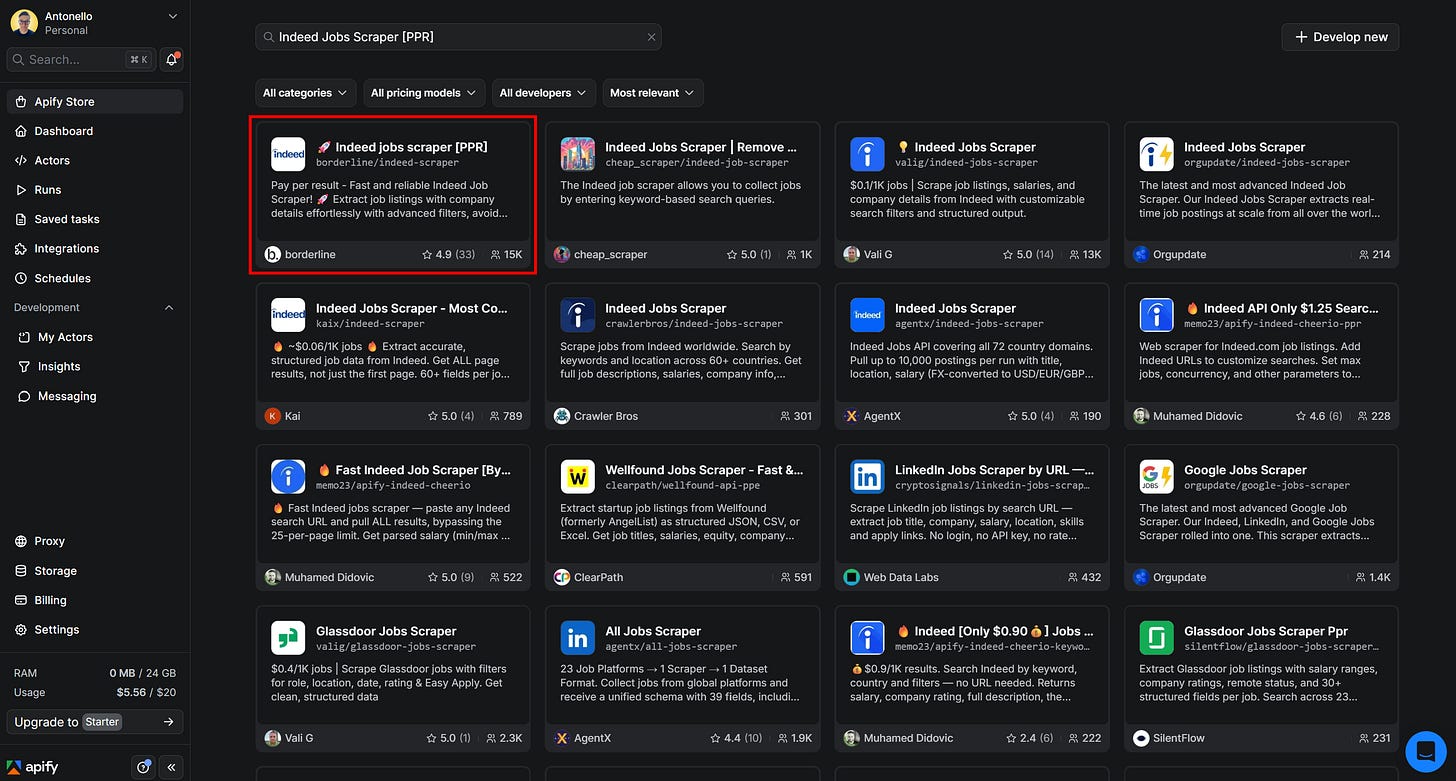
Task: Click the Proxy globe icon
Action: pos(21,541)
